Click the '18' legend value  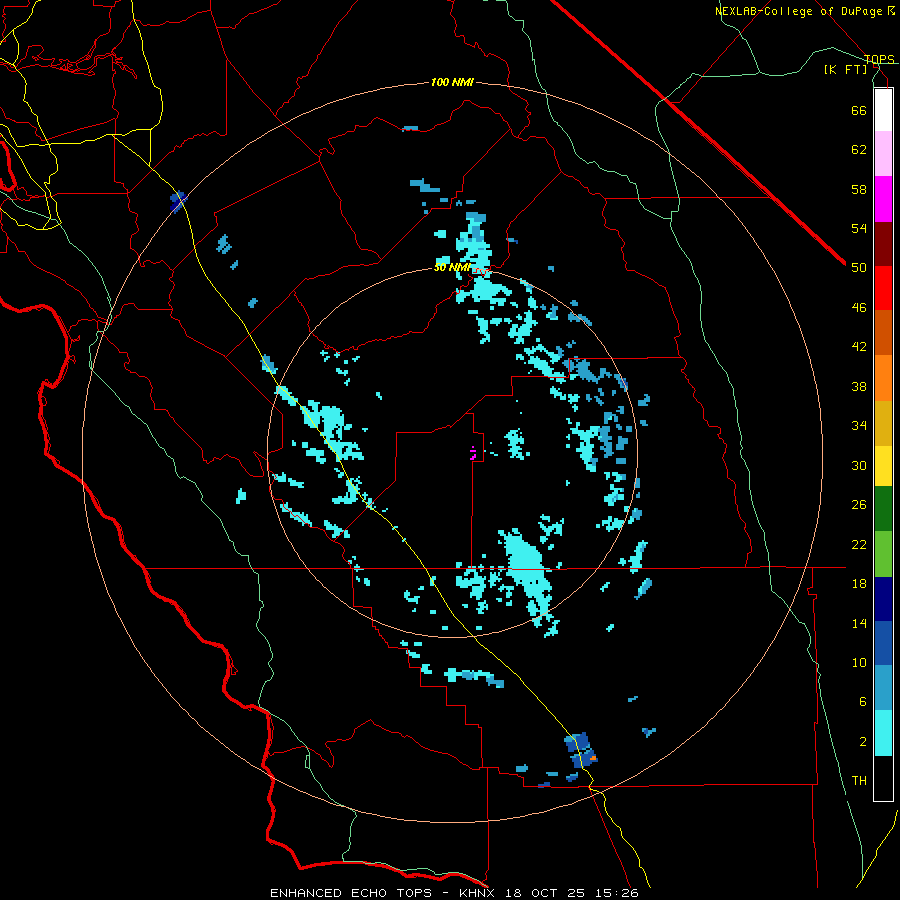tap(859, 584)
